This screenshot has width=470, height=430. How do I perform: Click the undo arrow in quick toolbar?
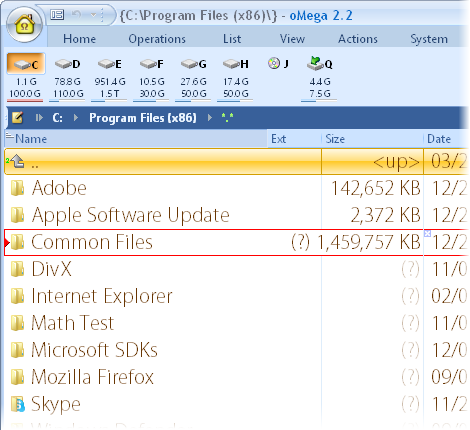coord(76,15)
